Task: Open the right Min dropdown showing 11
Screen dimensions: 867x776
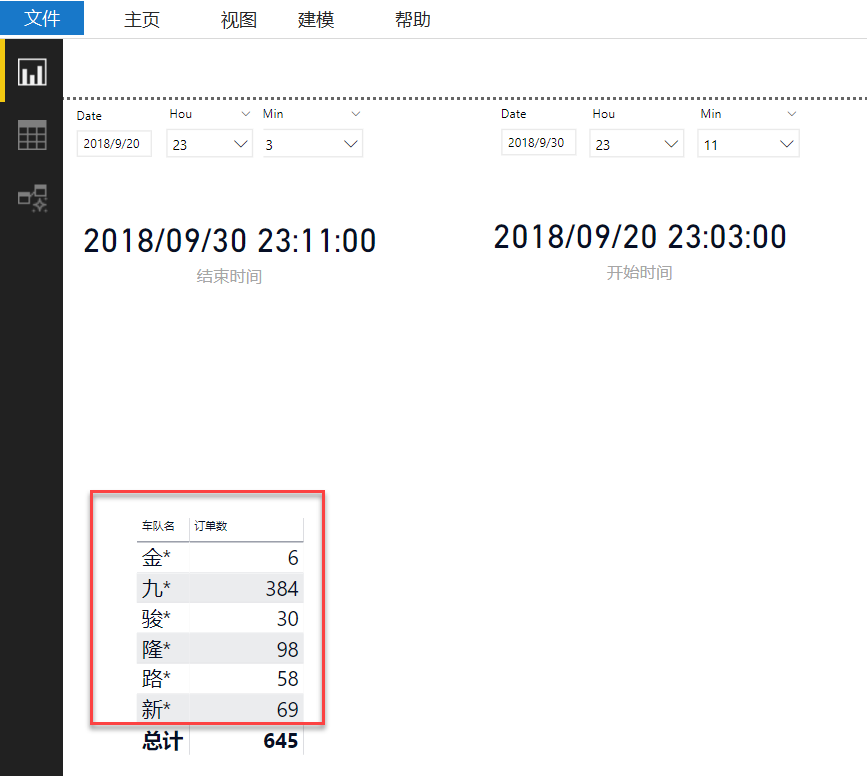Action: point(748,144)
